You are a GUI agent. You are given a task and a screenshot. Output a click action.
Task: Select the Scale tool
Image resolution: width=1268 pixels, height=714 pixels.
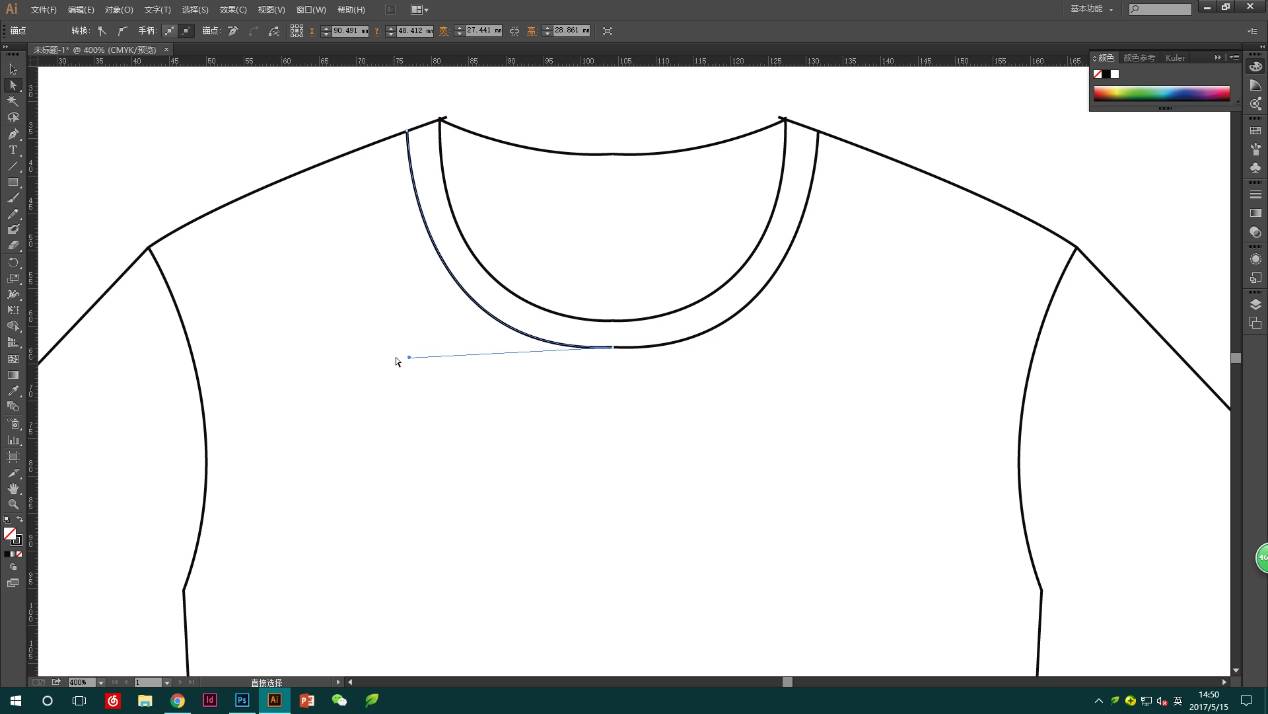pos(13,278)
